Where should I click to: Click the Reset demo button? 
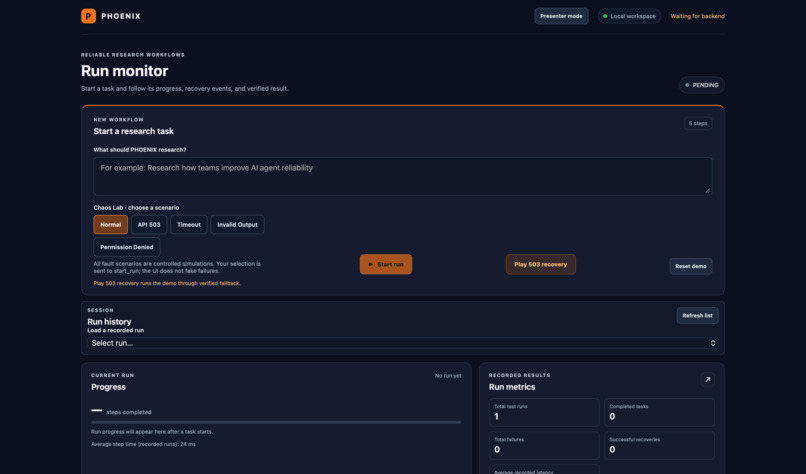pyautogui.click(x=690, y=266)
